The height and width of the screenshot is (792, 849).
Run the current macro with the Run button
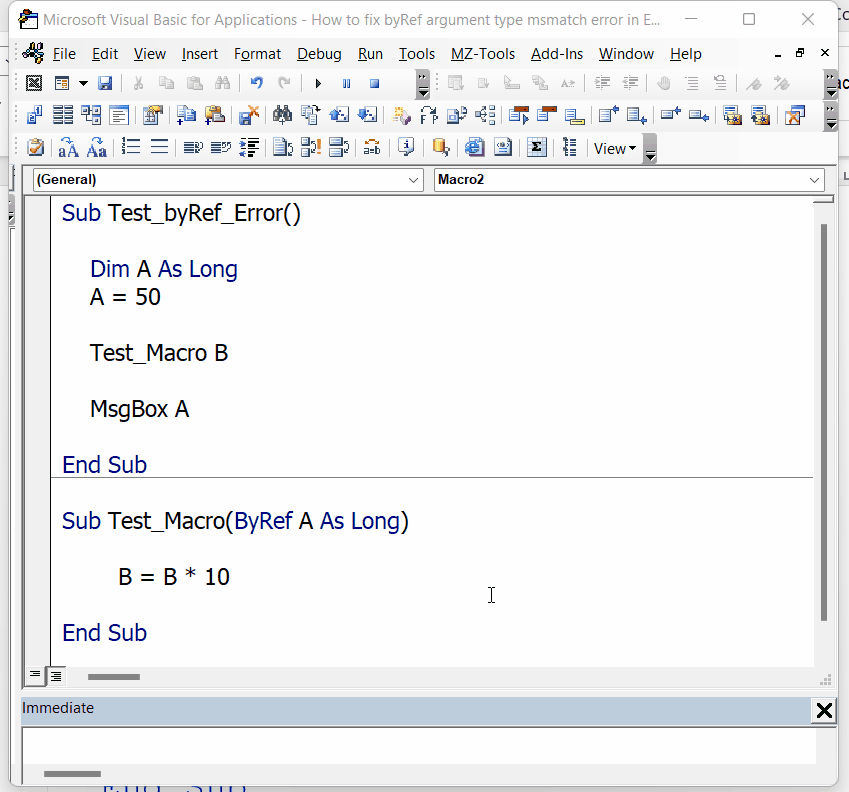pyautogui.click(x=318, y=83)
